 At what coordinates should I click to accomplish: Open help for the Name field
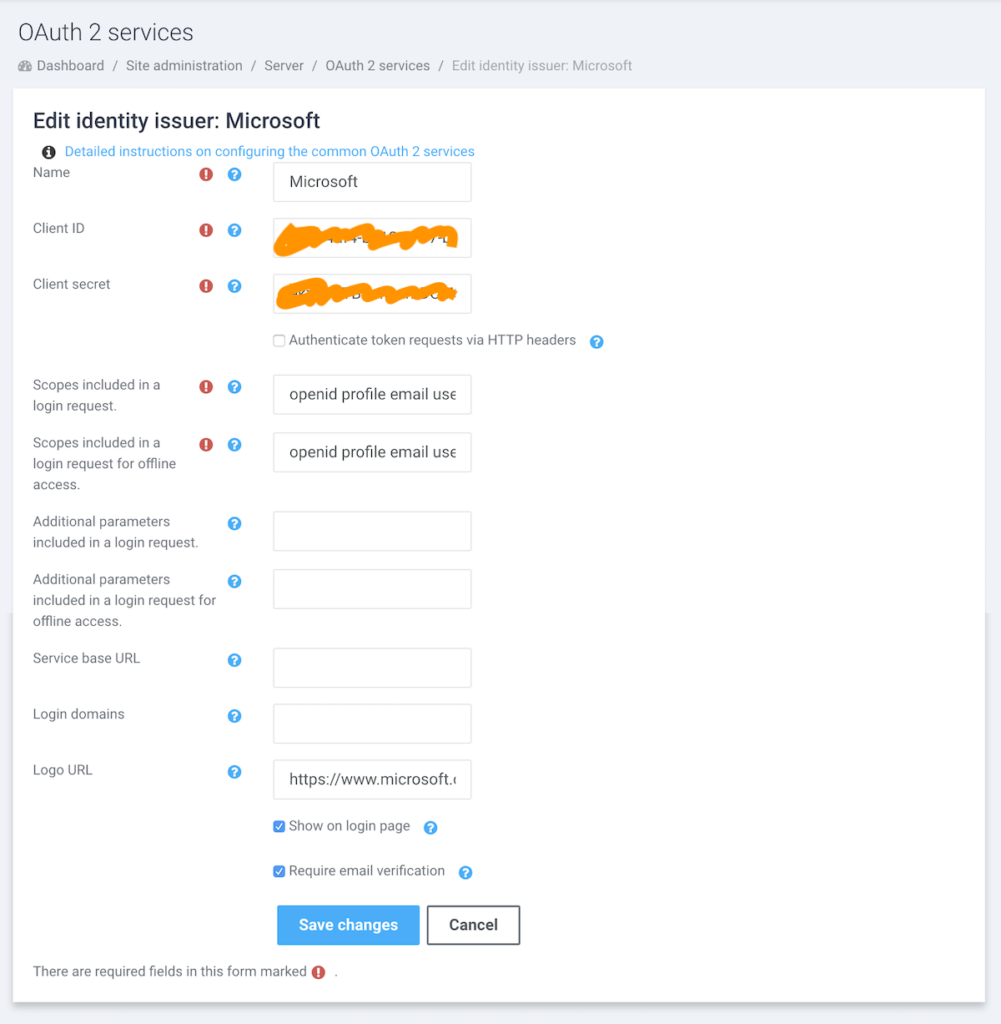[x=234, y=174]
